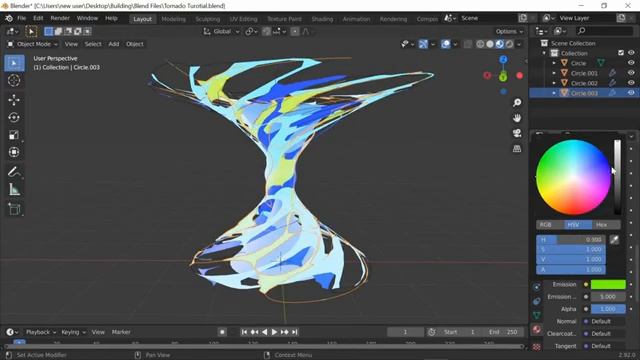Image resolution: width=640 pixels, height=360 pixels.
Task: Collapse the Collection tree item
Action: point(544,53)
